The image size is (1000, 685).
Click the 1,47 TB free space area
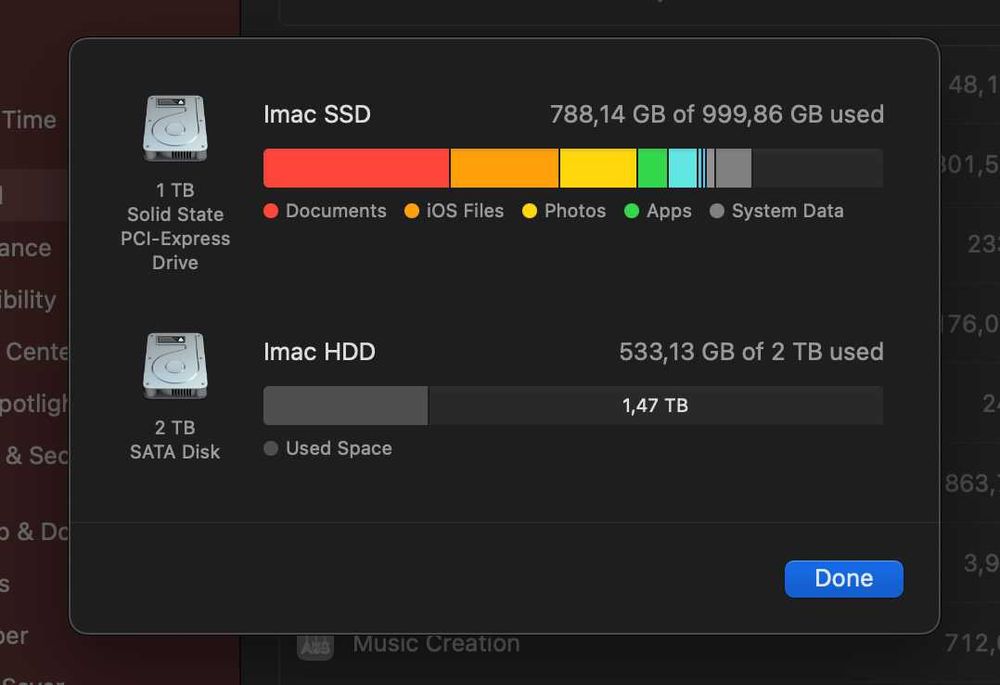(655, 406)
